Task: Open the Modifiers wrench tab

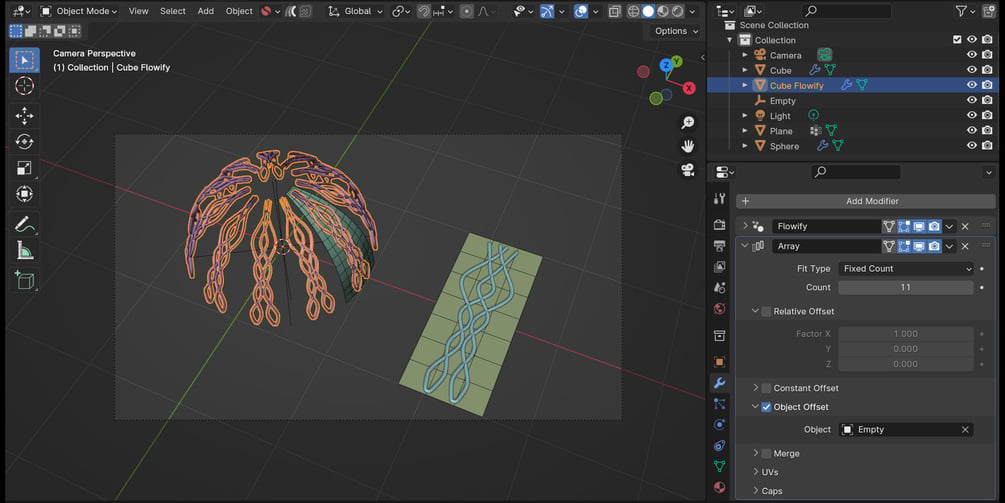Action: click(719, 383)
